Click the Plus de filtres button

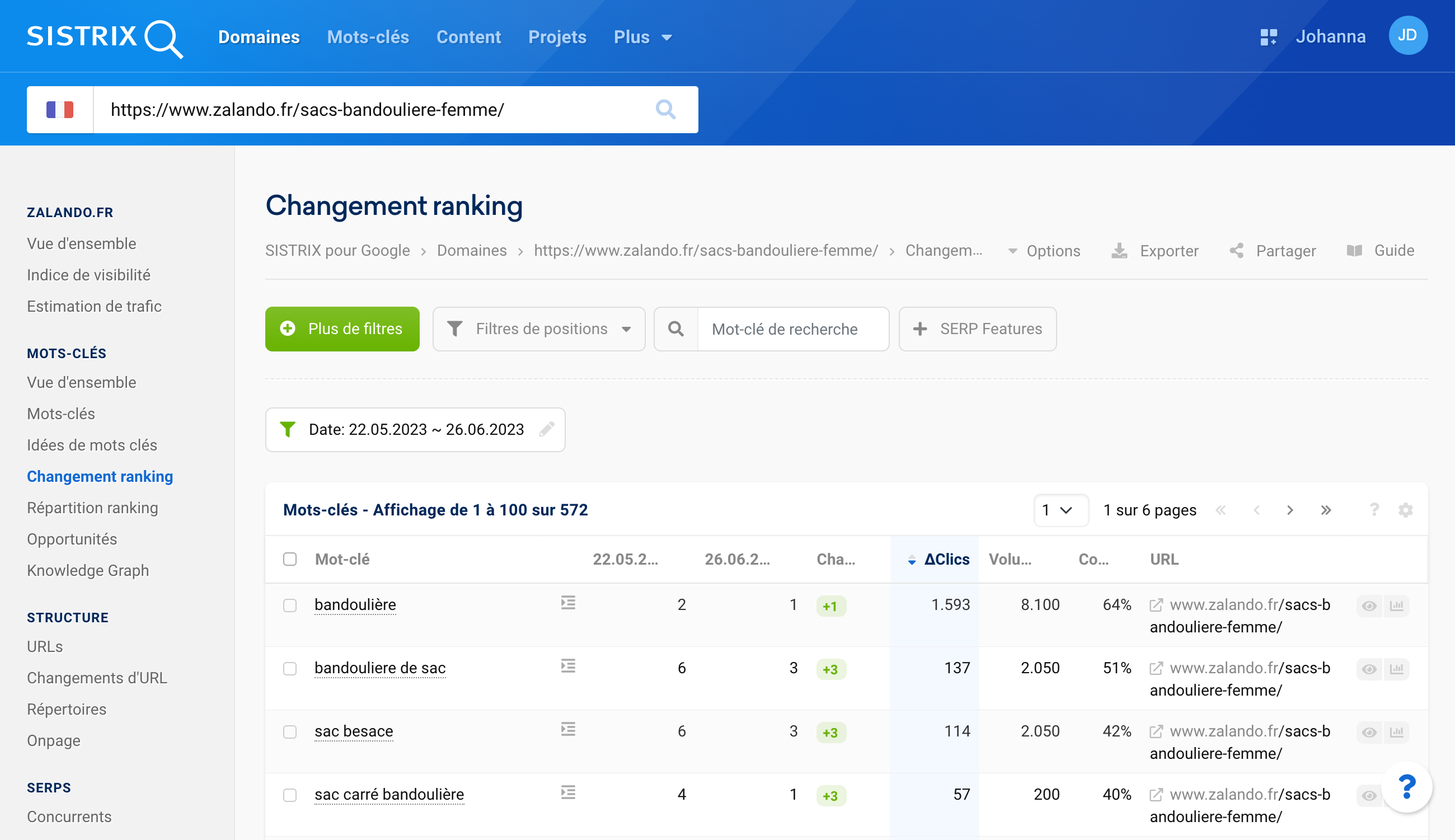342,329
